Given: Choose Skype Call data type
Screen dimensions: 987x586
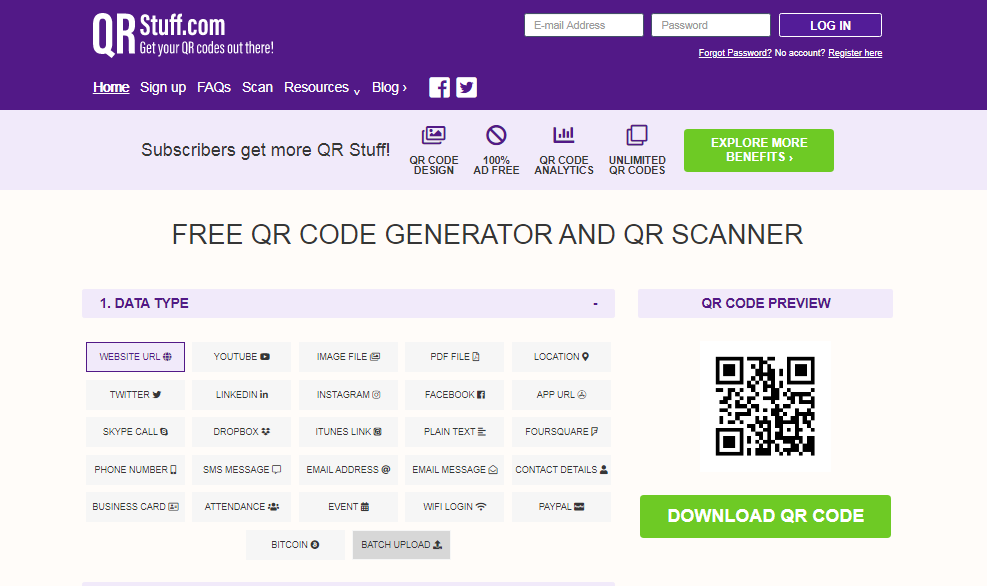Looking at the screenshot, I should tap(135, 432).
